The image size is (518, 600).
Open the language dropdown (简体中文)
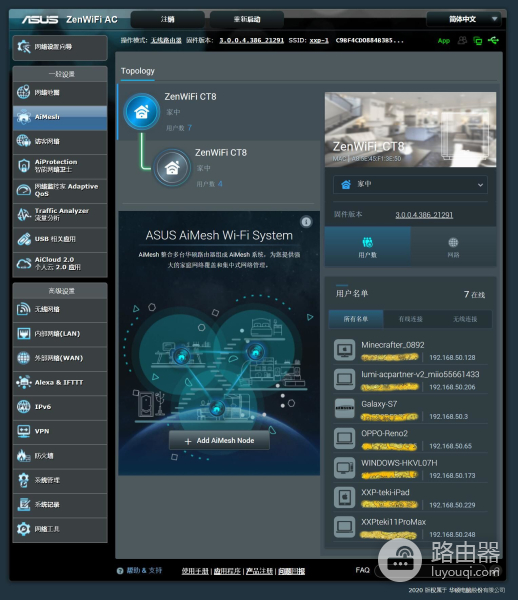coord(464,19)
